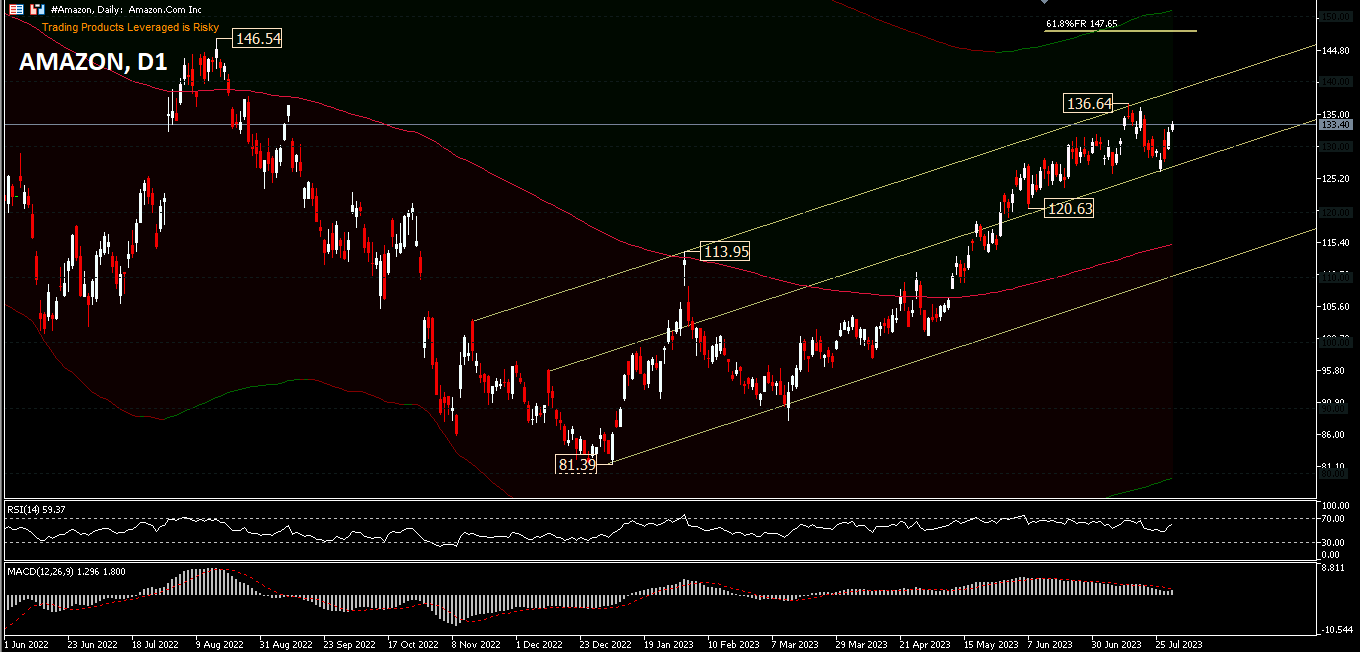Click the 8 Nov 2022 date label
1360x652 pixels.
coord(478,645)
